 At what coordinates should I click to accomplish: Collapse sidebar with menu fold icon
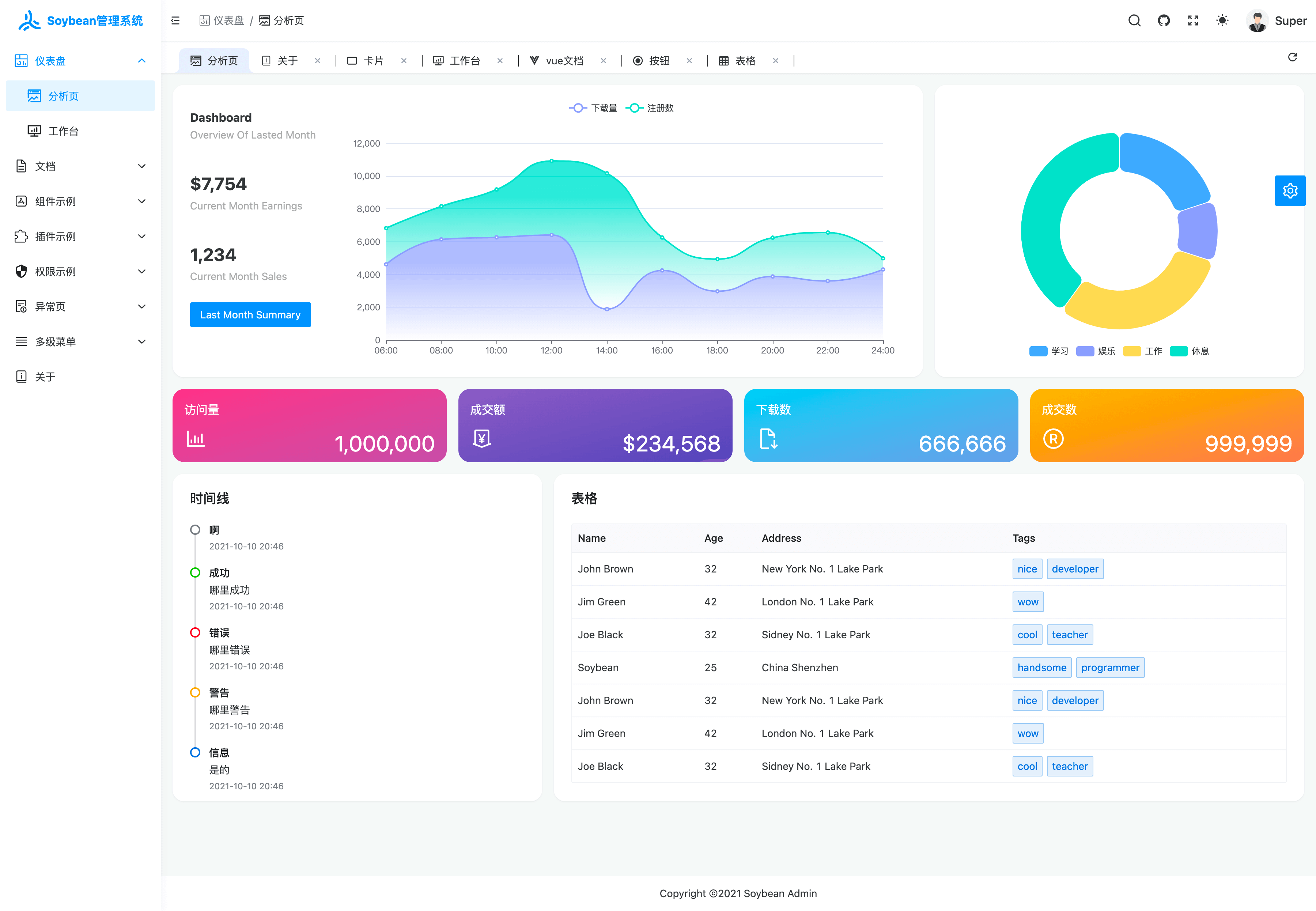[x=175, y=20]
